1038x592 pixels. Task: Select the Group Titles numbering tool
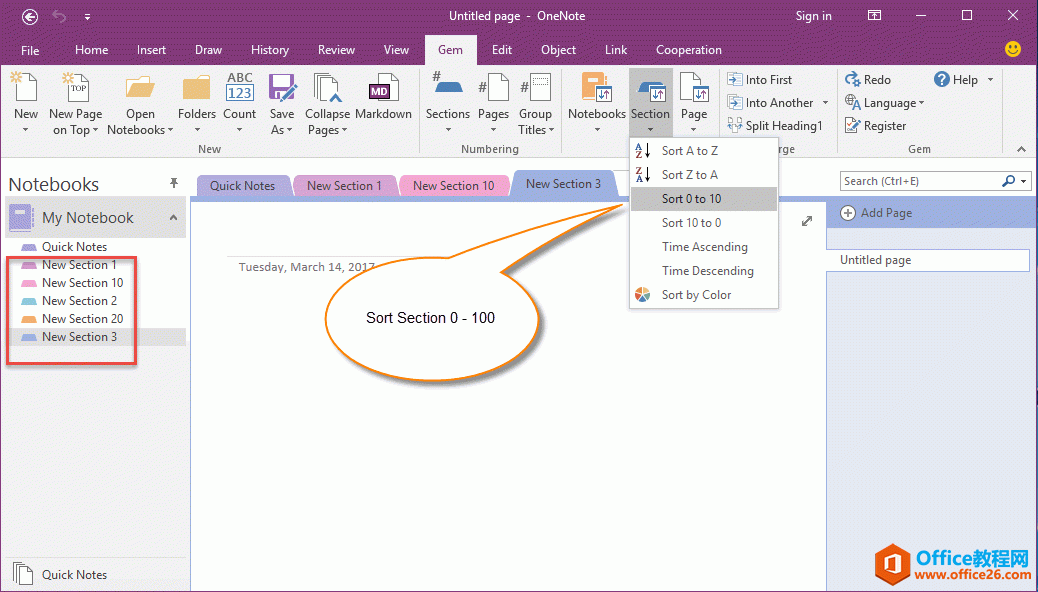(536, 105)
